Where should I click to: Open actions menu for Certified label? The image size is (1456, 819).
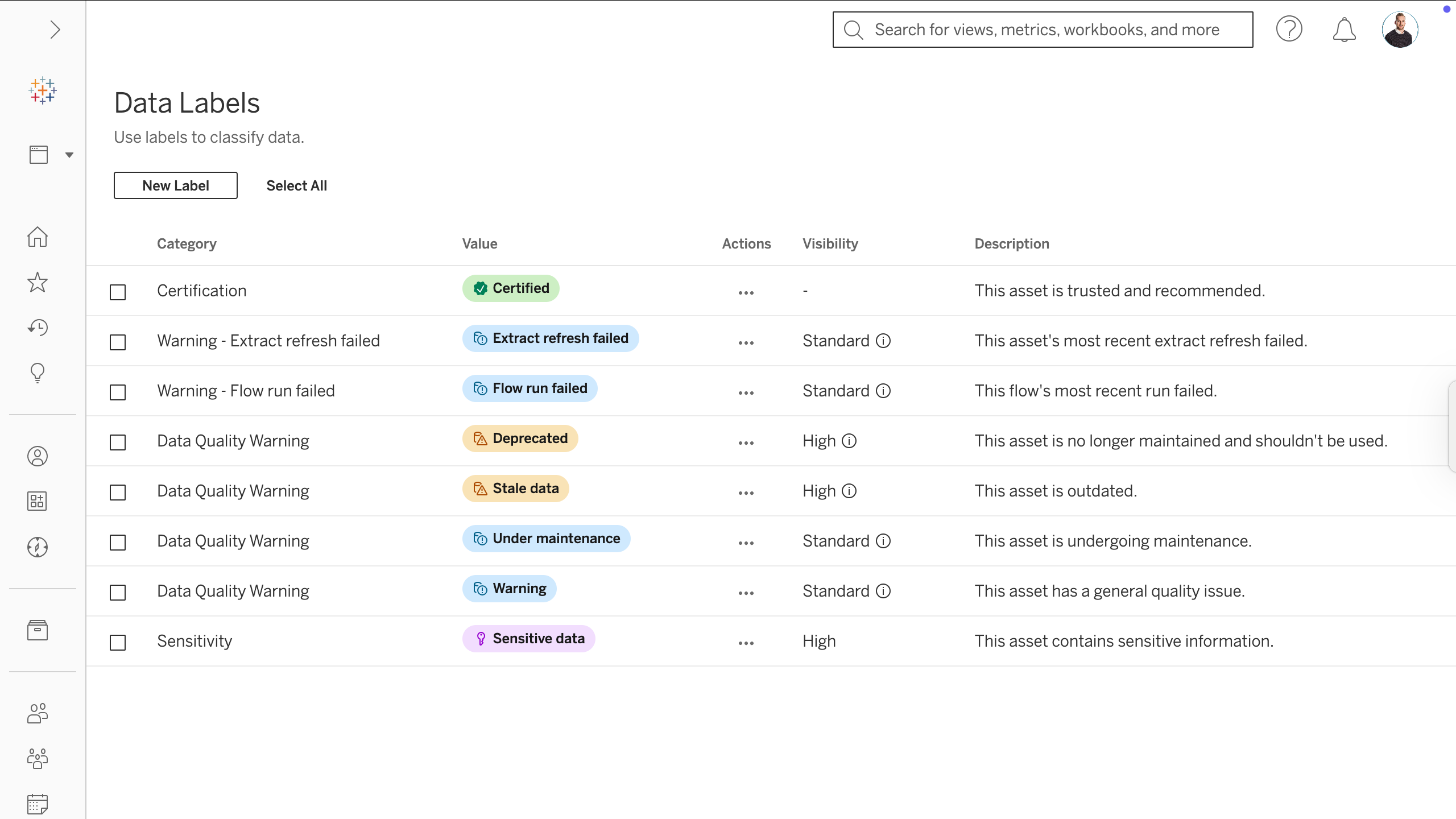tap(746, 293)
